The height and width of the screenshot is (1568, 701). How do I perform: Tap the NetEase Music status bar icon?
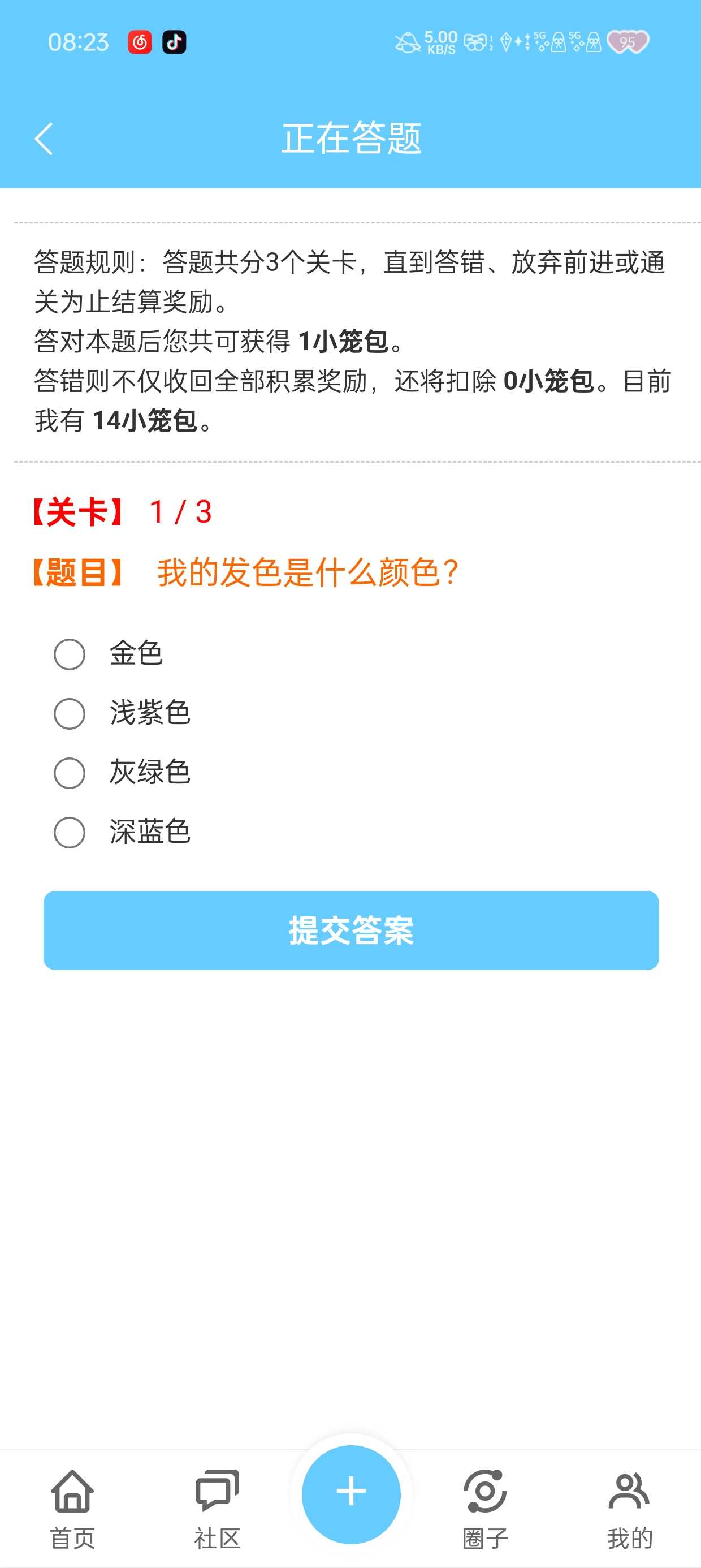139,42
